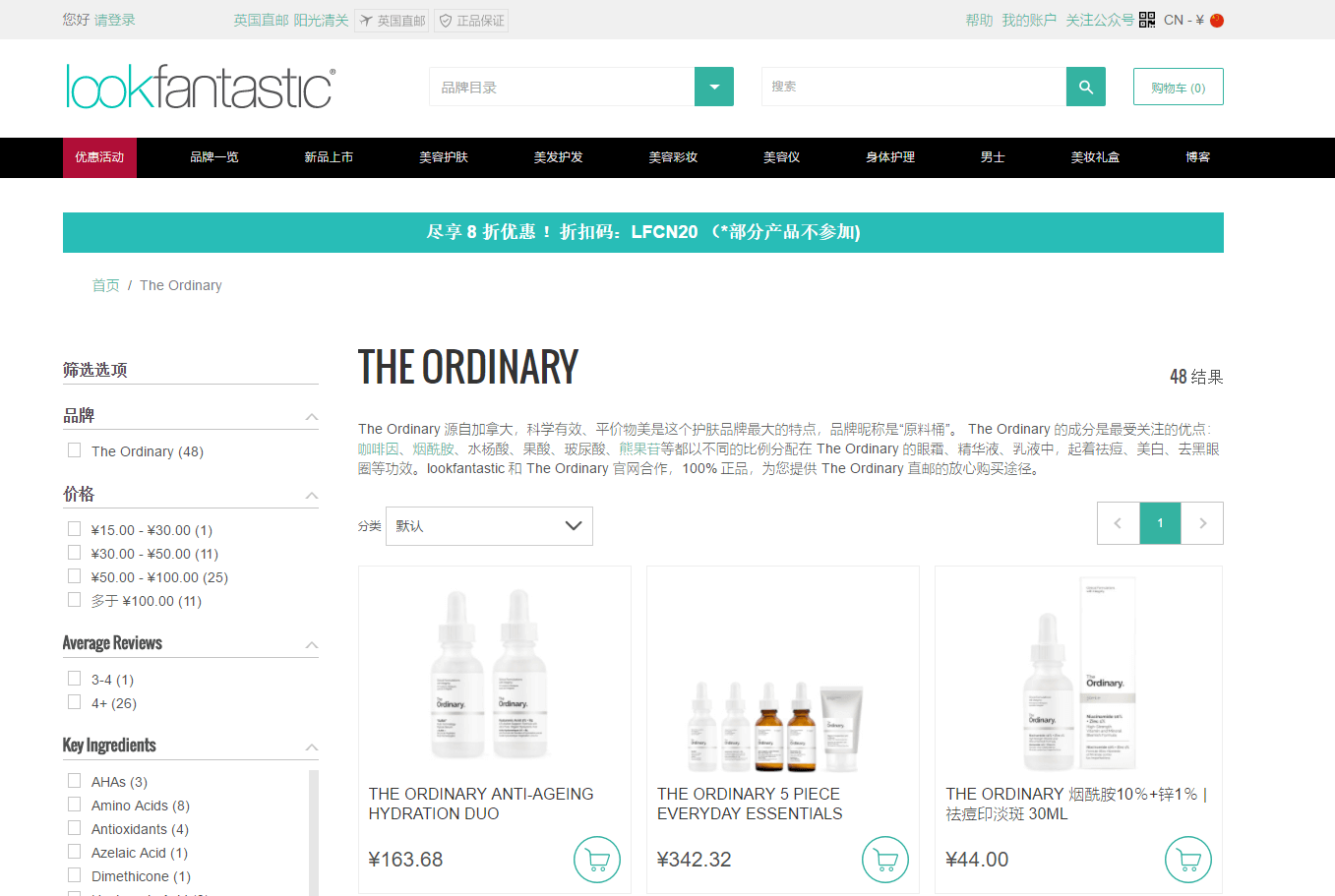Open the 新品上市 menu
1335x896 pixels.
tap(329, 157)
